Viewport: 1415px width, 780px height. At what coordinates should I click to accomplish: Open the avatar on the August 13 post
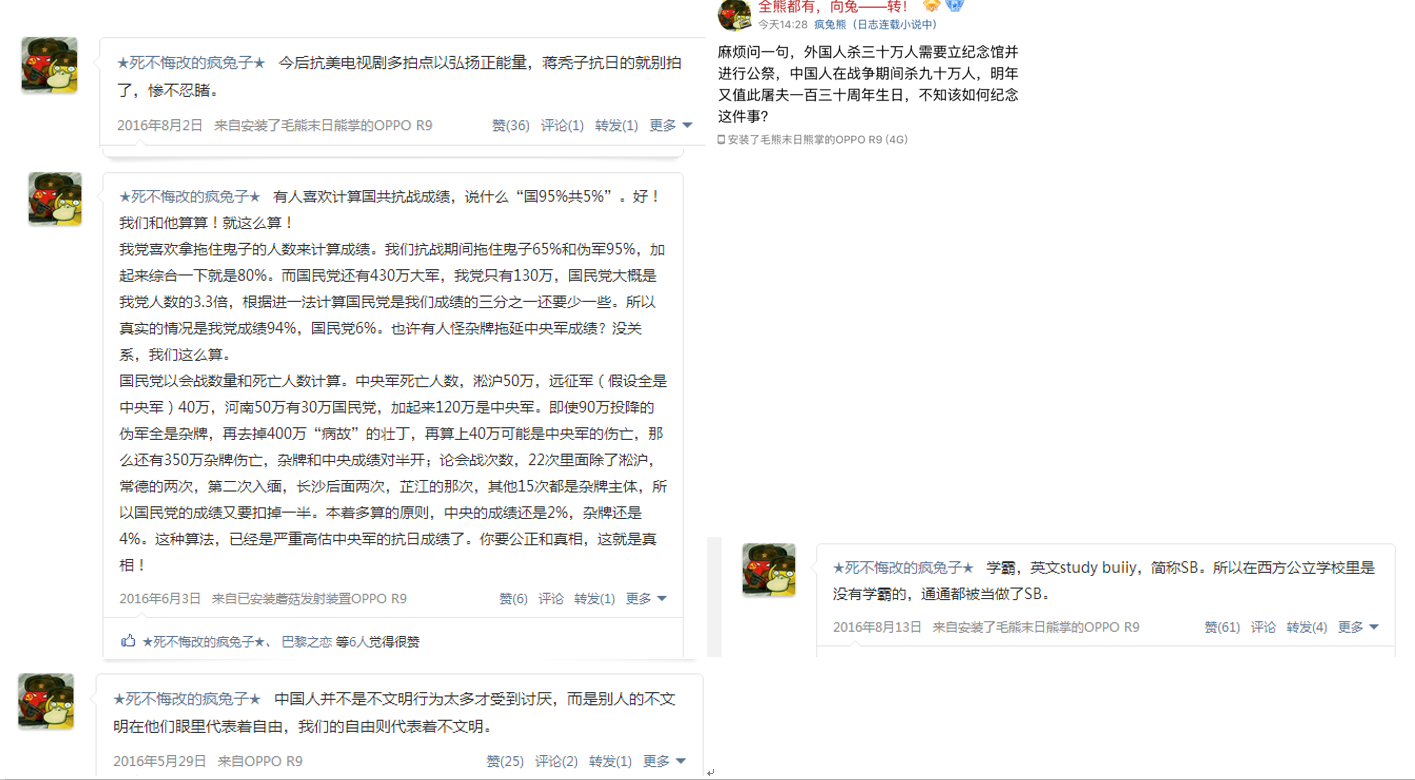pyautogui.click(x=769, y=570)
